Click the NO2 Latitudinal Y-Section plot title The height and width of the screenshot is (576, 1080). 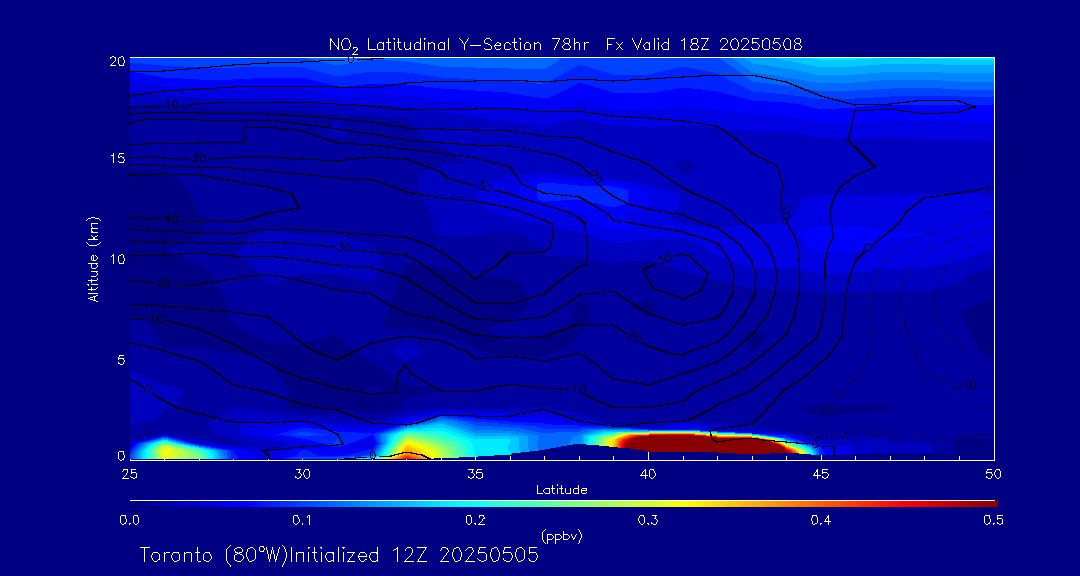(565, 45)
